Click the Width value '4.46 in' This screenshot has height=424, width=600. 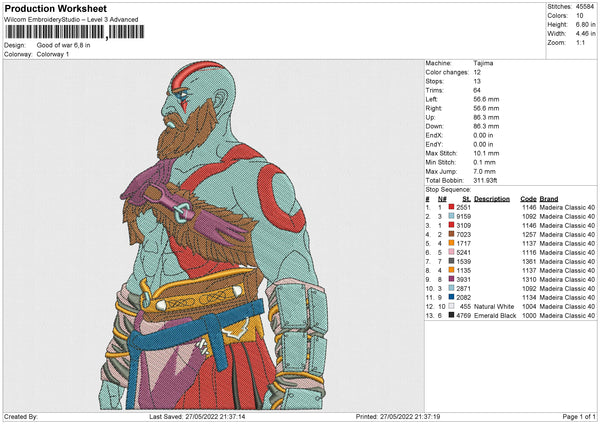click(x=585, y=34)
